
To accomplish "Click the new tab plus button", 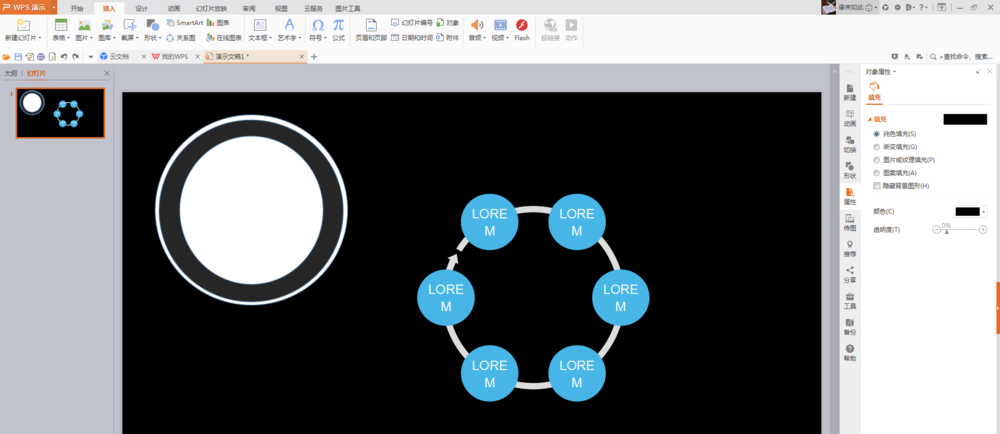I will tap(313, 57).
